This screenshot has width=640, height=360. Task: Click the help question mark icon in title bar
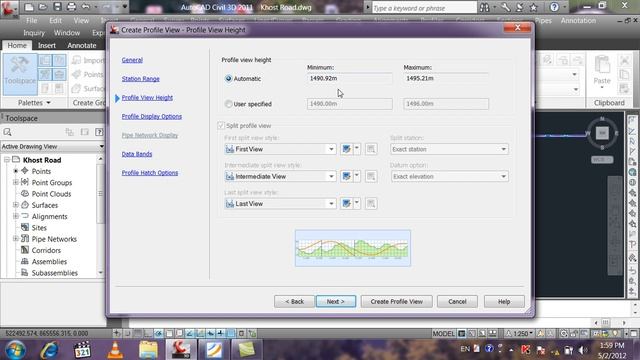554,7
